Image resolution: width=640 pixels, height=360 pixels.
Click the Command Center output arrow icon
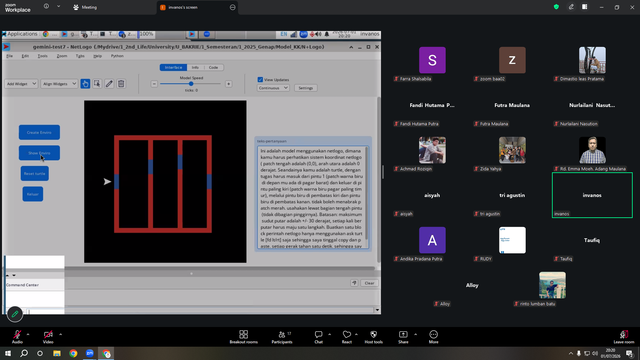pos(354,283)
